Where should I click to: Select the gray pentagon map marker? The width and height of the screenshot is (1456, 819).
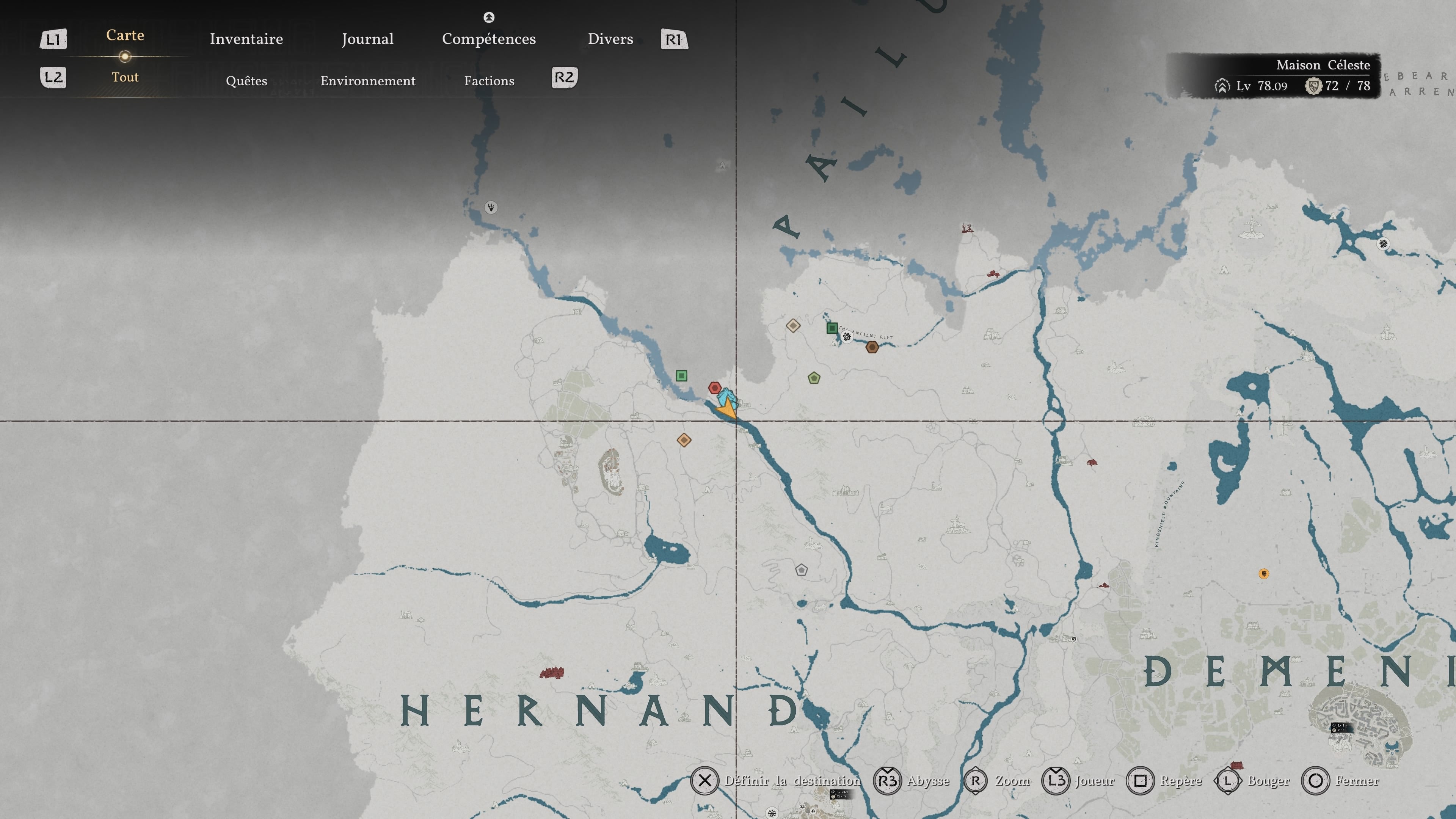[x=802, y=570]
